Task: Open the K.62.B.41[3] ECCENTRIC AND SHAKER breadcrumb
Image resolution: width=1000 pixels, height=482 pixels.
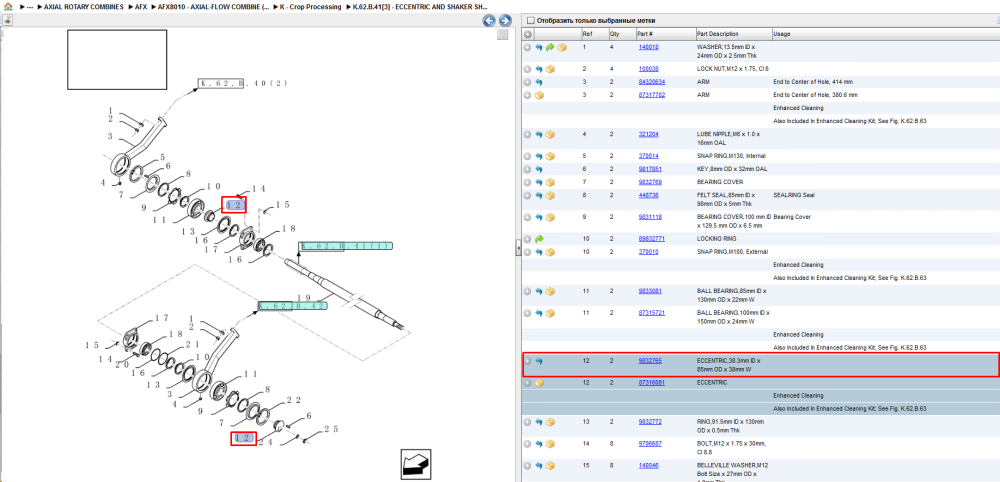Action: (421, 6)
